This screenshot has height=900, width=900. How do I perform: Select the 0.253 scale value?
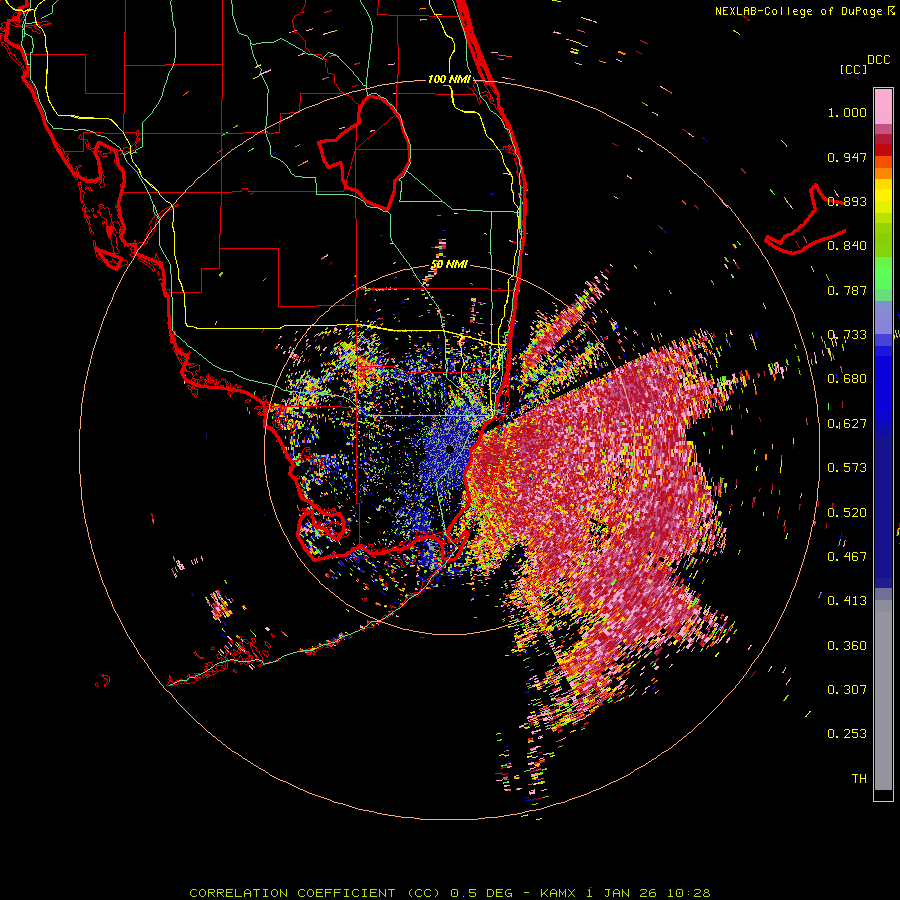coord(847,734)
